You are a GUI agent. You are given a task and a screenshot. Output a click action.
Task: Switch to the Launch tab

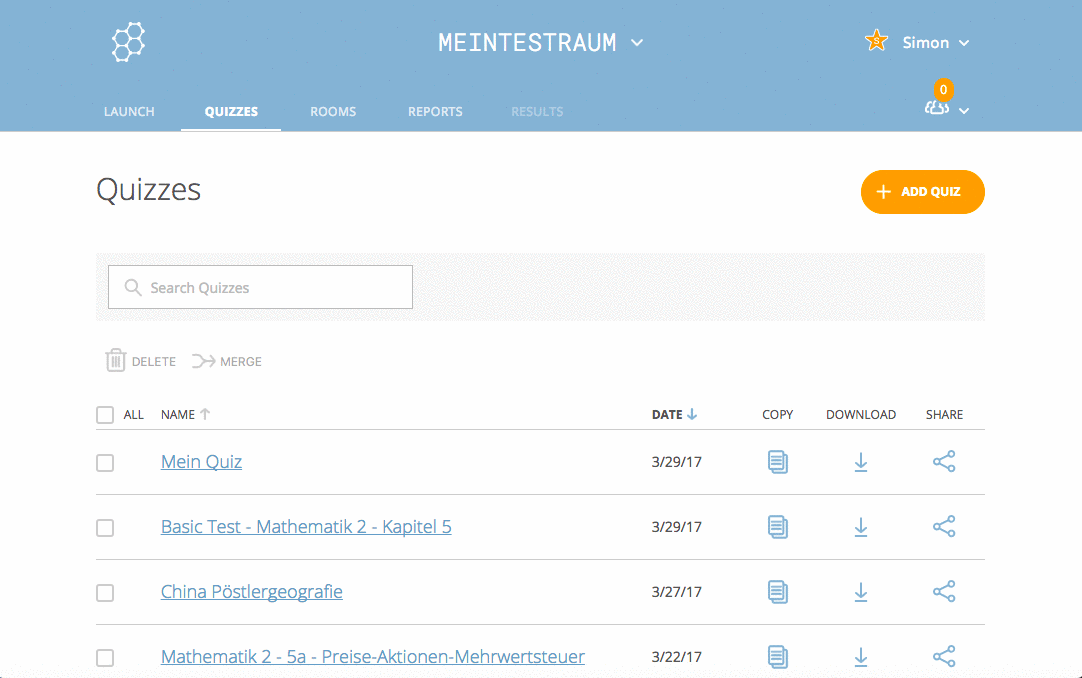(x=129, y=112)
